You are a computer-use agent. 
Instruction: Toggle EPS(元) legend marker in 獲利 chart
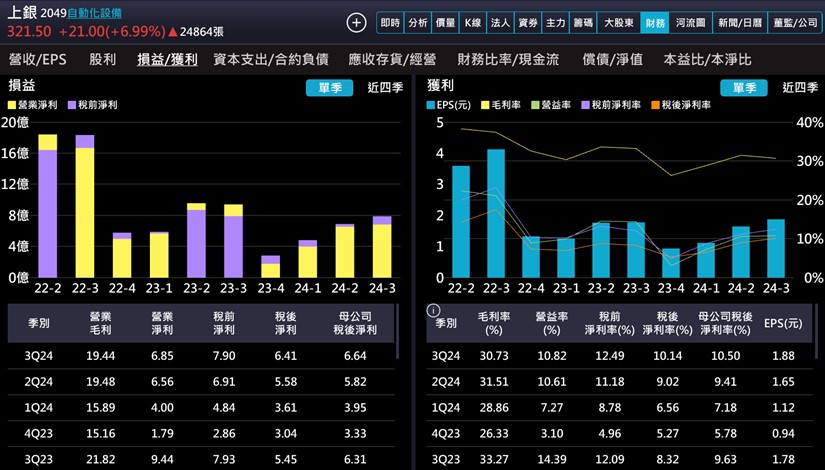(x=432, y=105)
